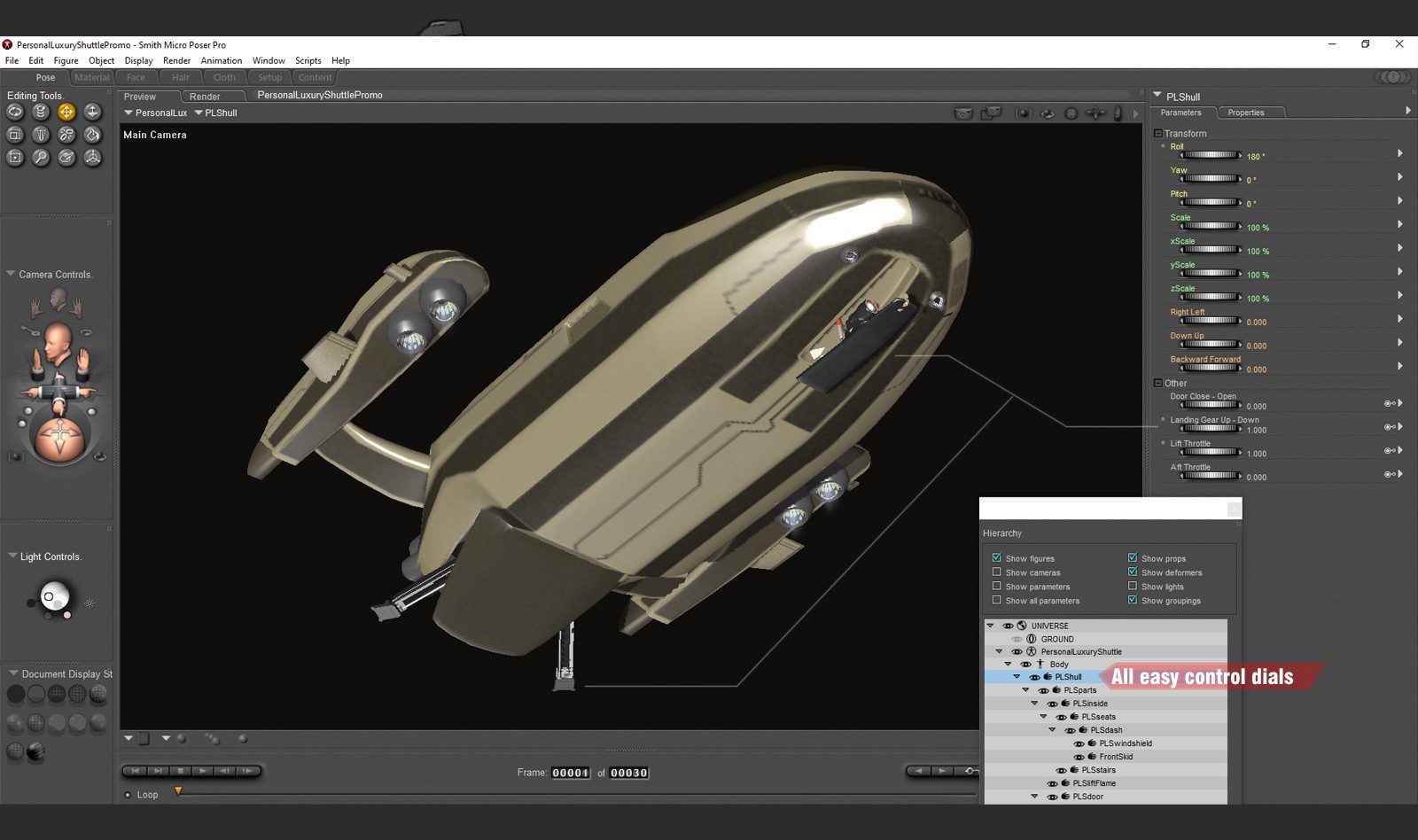This screenshot has height=840, width=1418.
Task: Click the Stop button in animation controls
Action: pos(180,771)
